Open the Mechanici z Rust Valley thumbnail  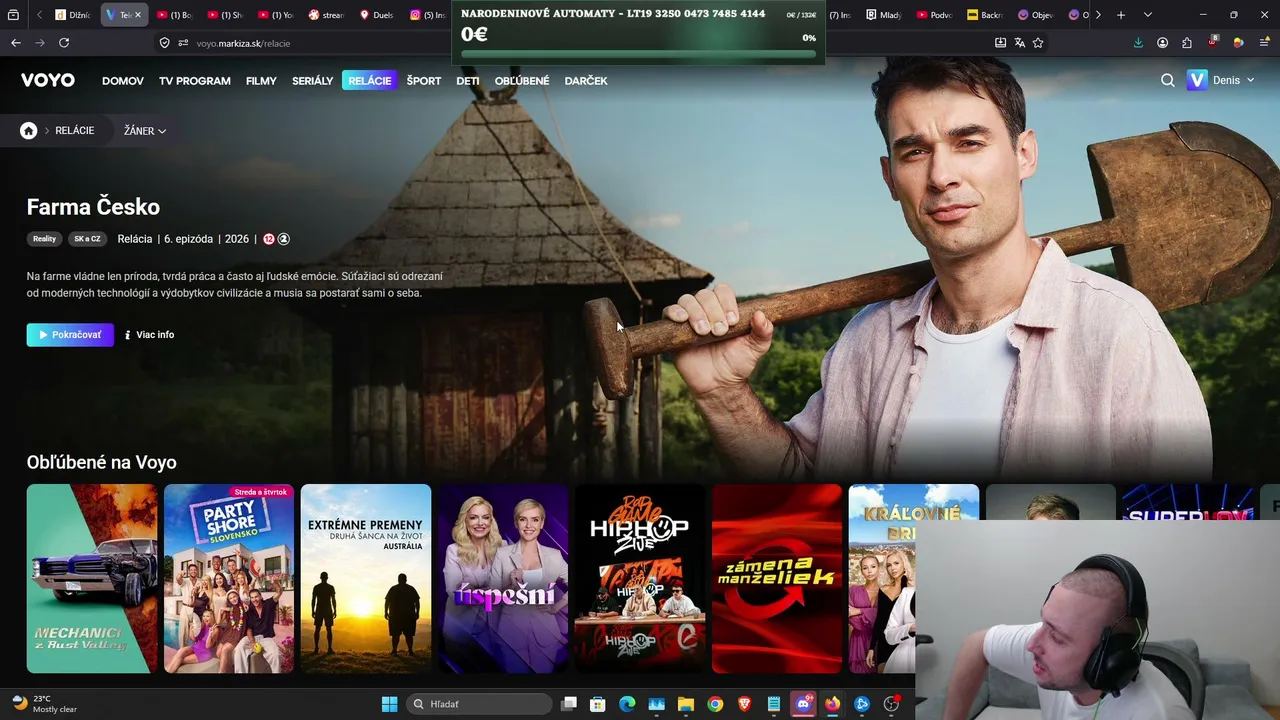click(x=92, y=579)
